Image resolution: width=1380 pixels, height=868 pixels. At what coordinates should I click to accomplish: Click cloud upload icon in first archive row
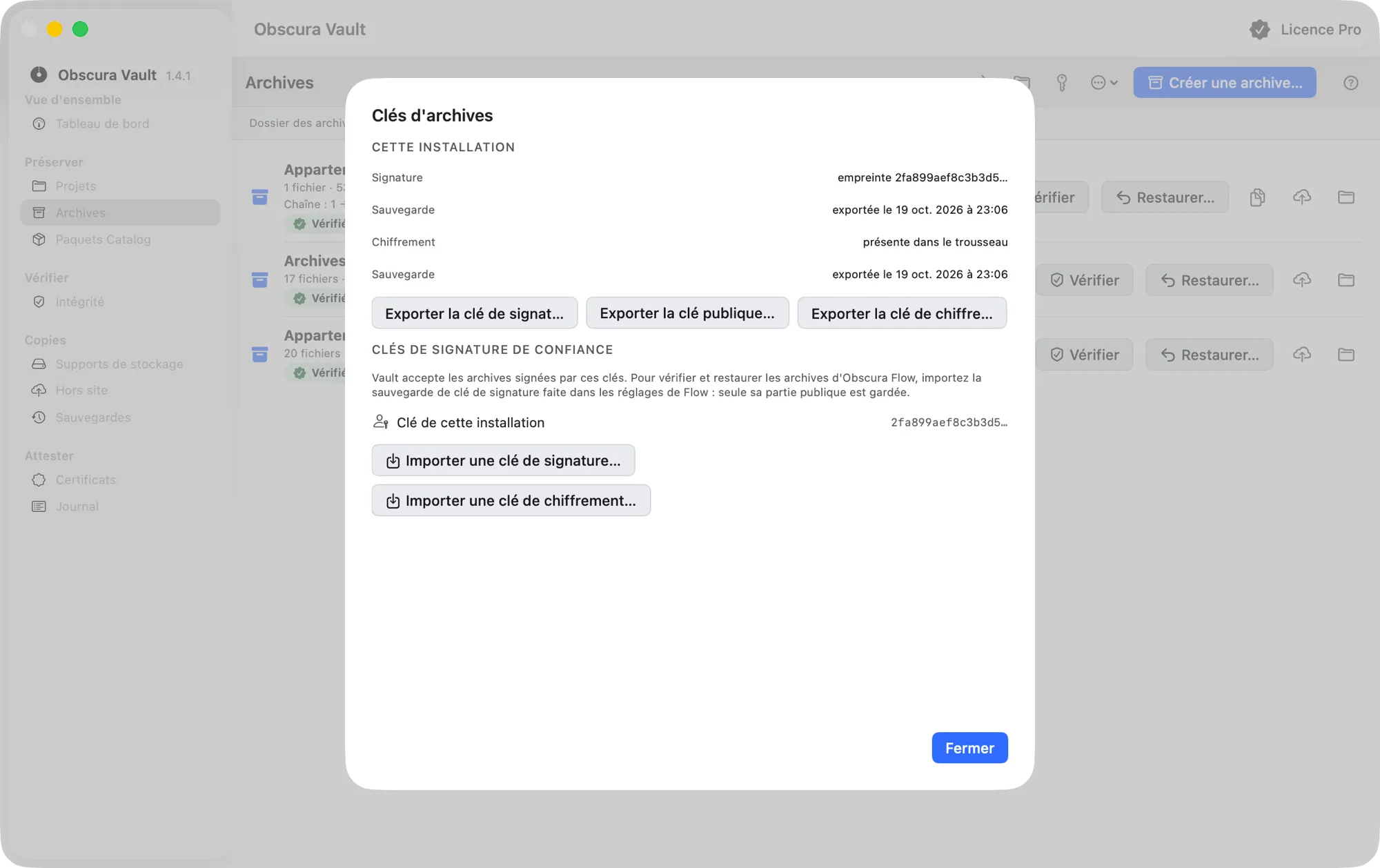coord(1302,197)
